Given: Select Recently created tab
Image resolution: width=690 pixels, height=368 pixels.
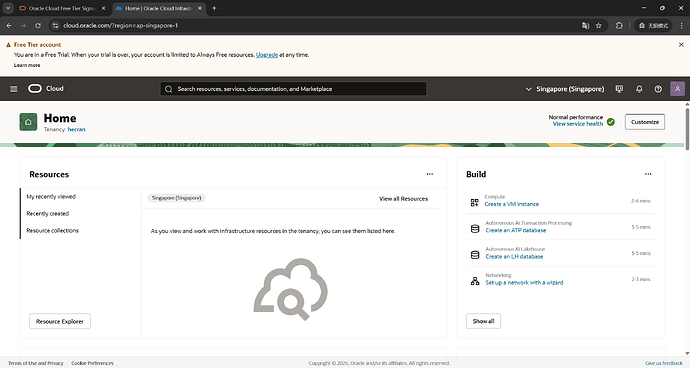Looking at the screenshot, I should (x=48, y=213).
